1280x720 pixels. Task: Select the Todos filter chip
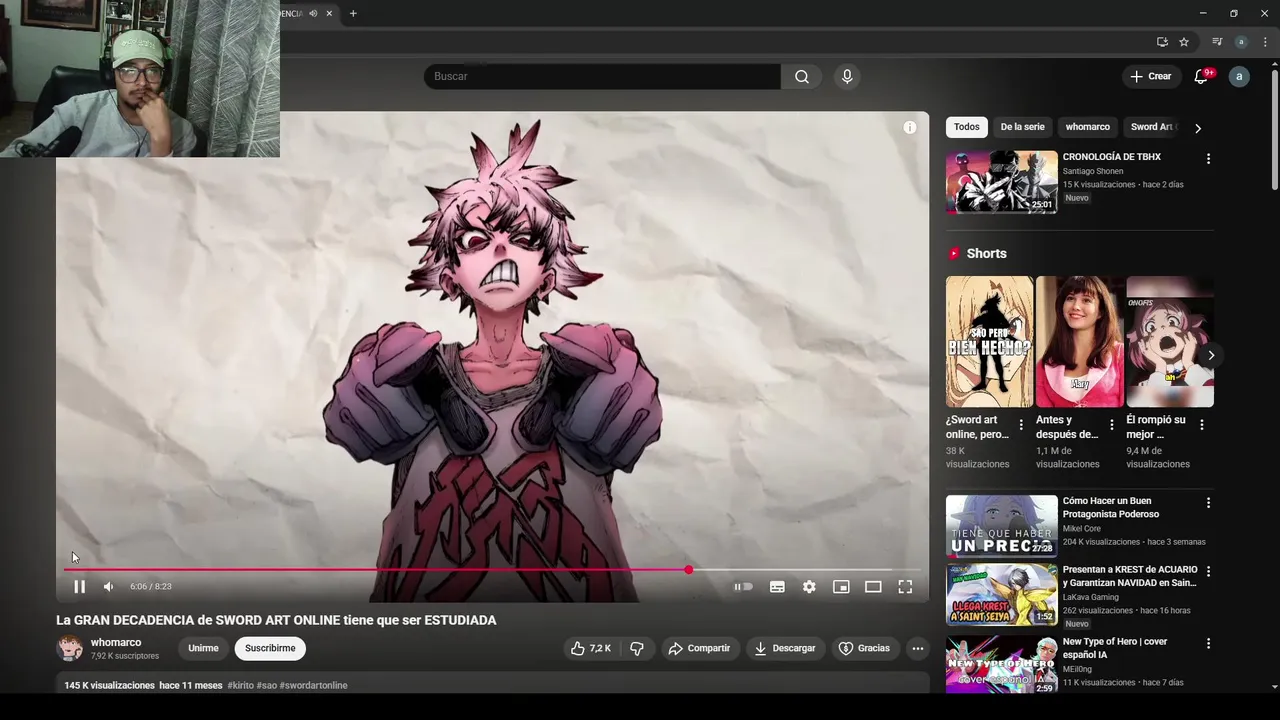[x=966, y=127]
